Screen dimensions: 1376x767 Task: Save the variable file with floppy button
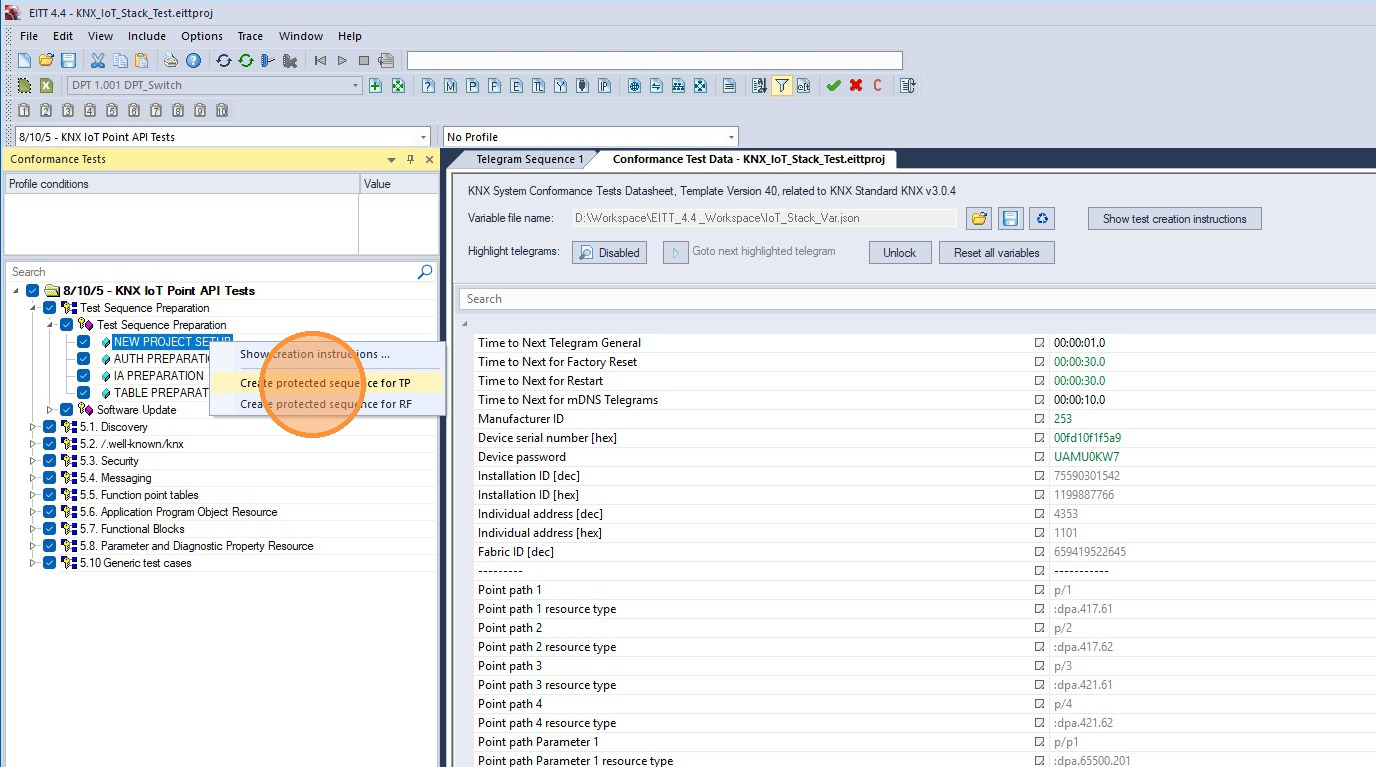(x=1011, y=218)
